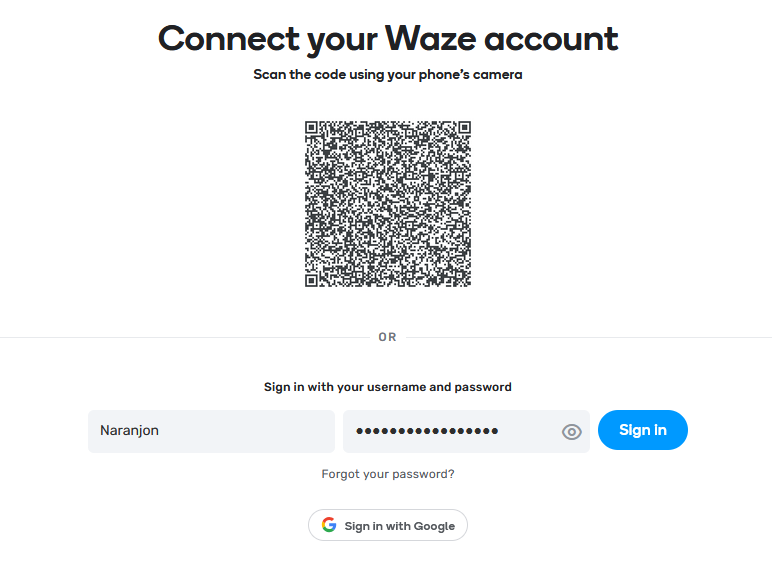Screen dimensions: 772x572
Task: Click the divider line right of OR
Action: coord(589,338)
